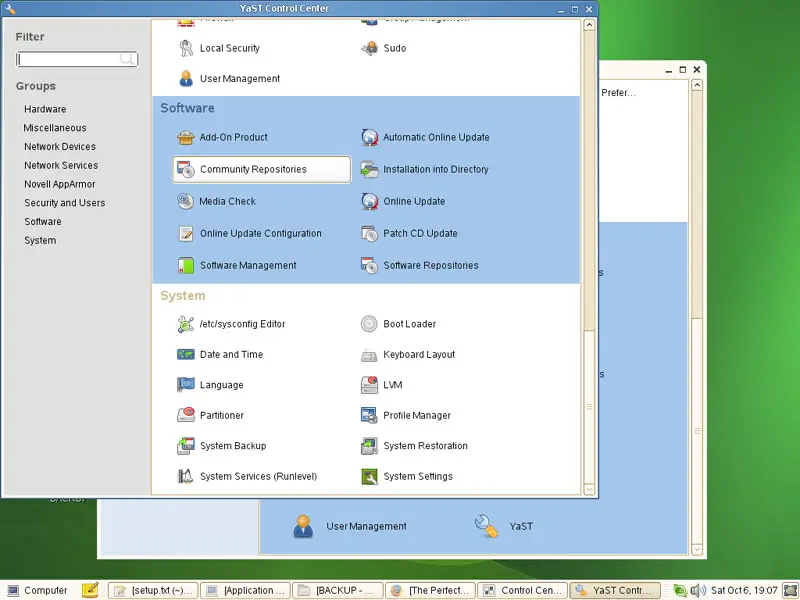This screenshot has width=800, height=600.
Task: Open the LVM module icon
Action: coord(369,385)
